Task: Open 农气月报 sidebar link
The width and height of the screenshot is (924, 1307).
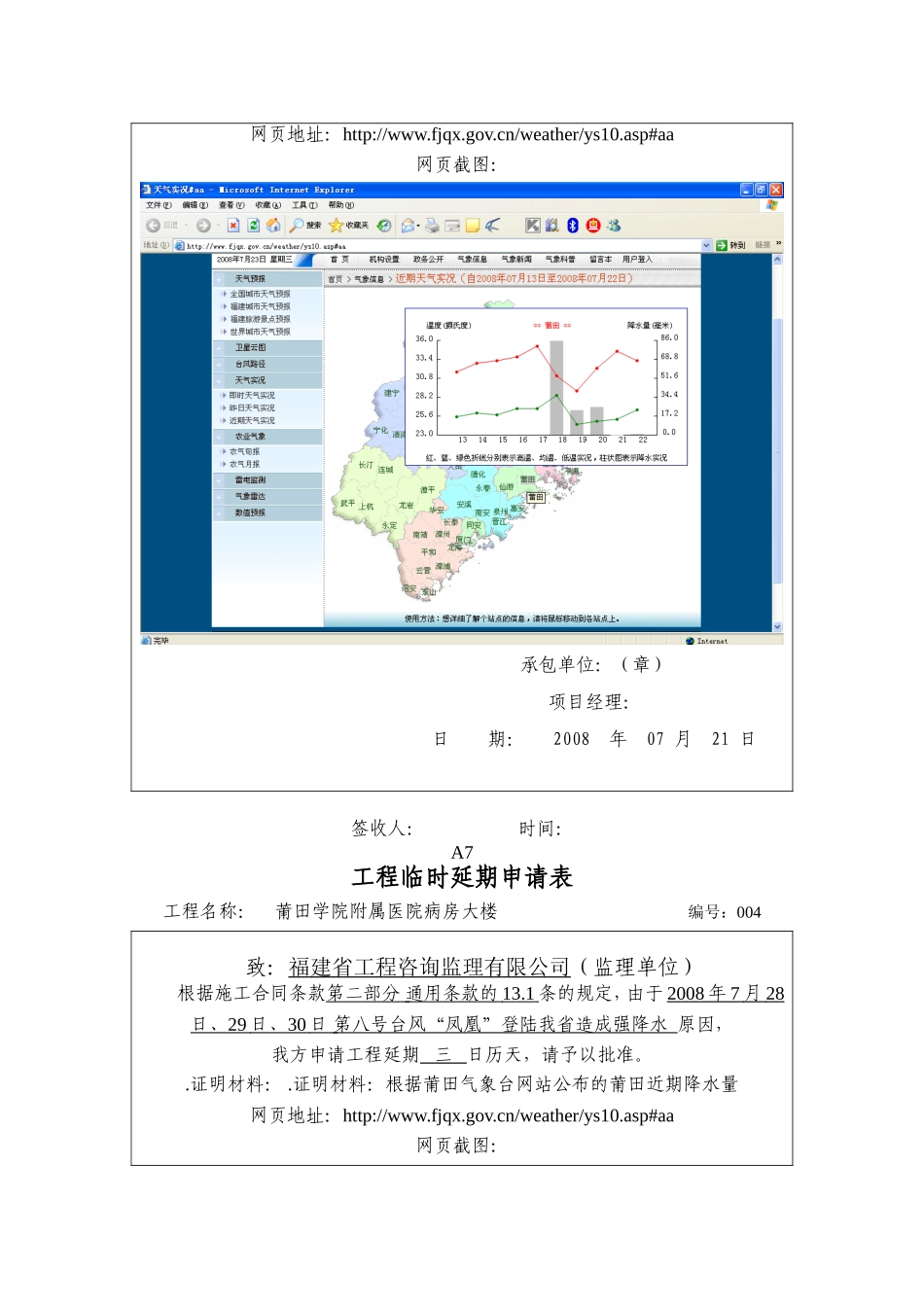Action: 244,465
